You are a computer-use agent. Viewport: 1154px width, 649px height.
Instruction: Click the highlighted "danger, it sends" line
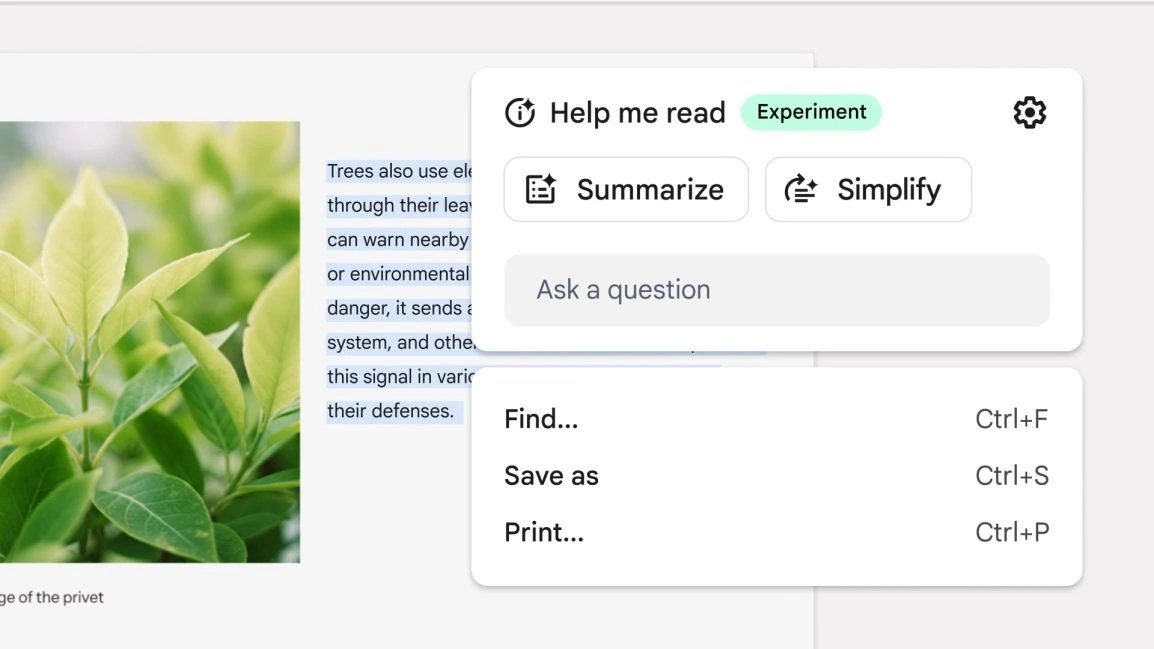tap(394, 309)
